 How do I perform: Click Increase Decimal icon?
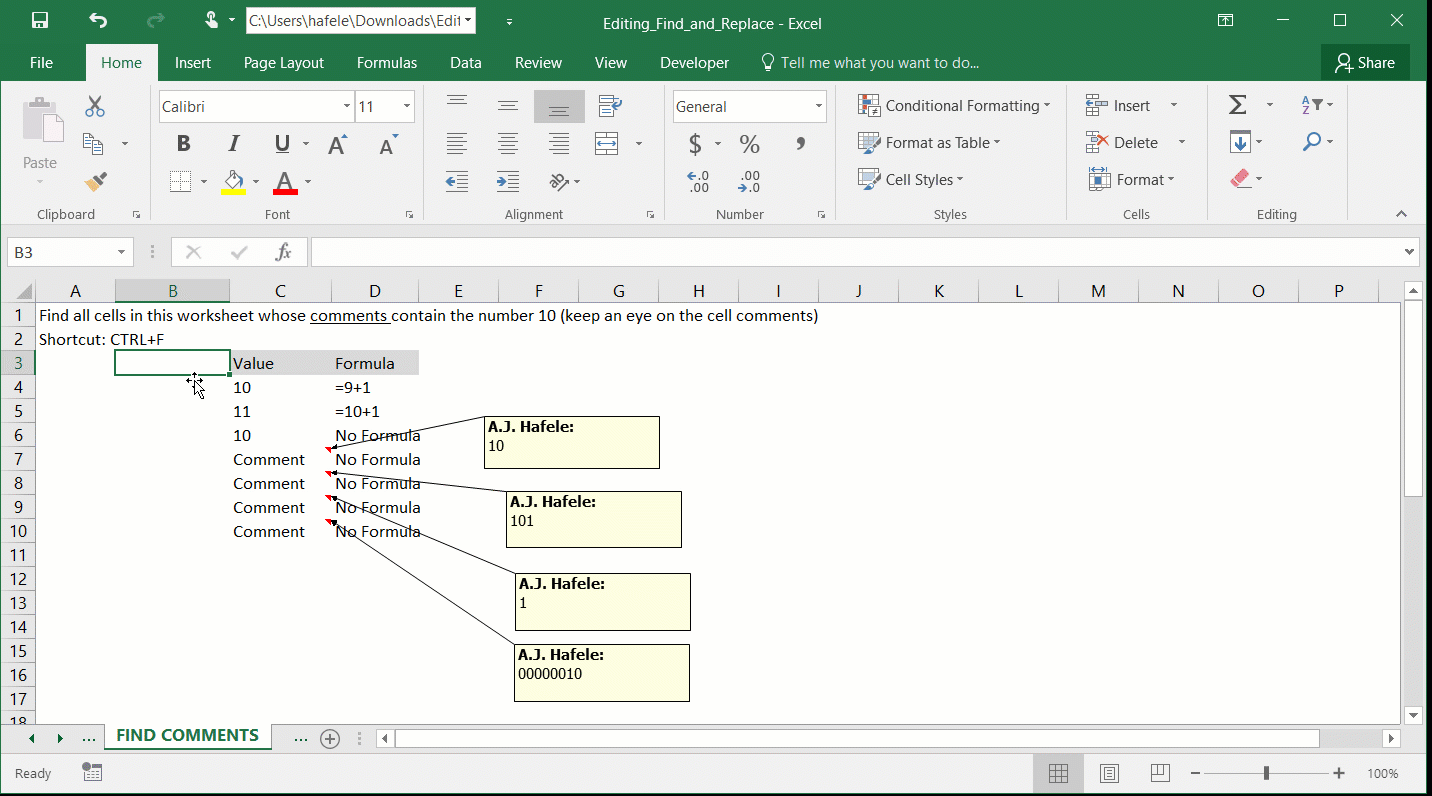point(698,182)
